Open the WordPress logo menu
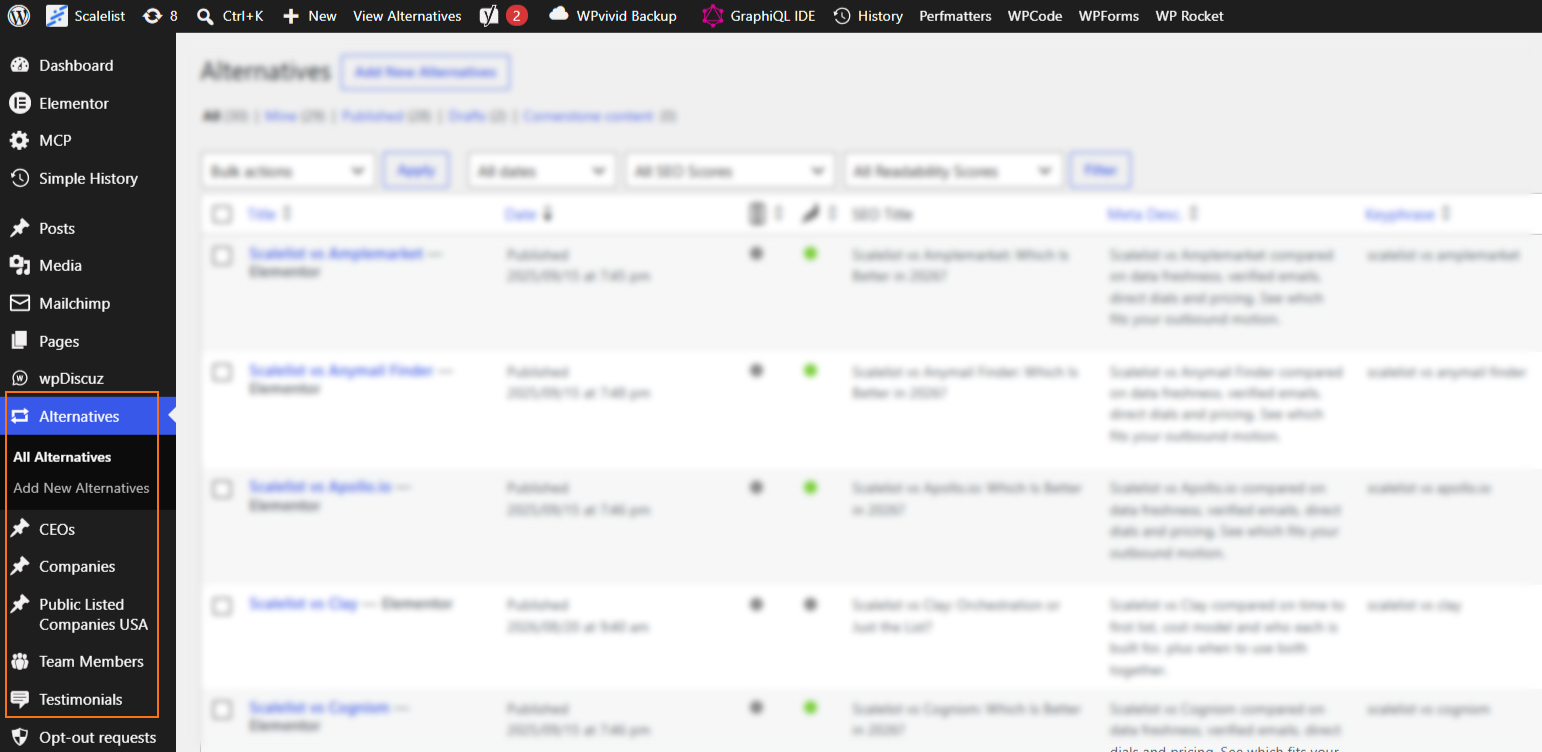Viewport: 1542px width, 752px height. pos(19,16)
